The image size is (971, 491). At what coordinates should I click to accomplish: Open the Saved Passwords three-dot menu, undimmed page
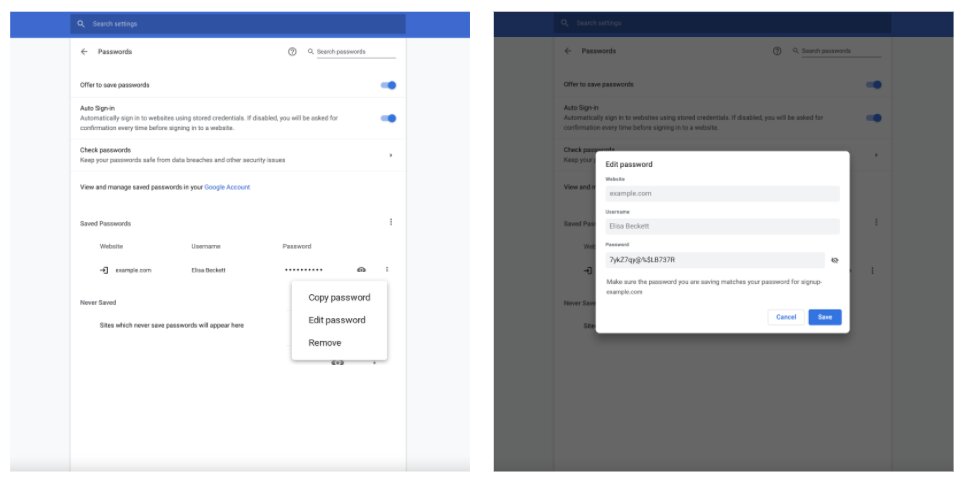pyautogui.click(x=391, y=222)
